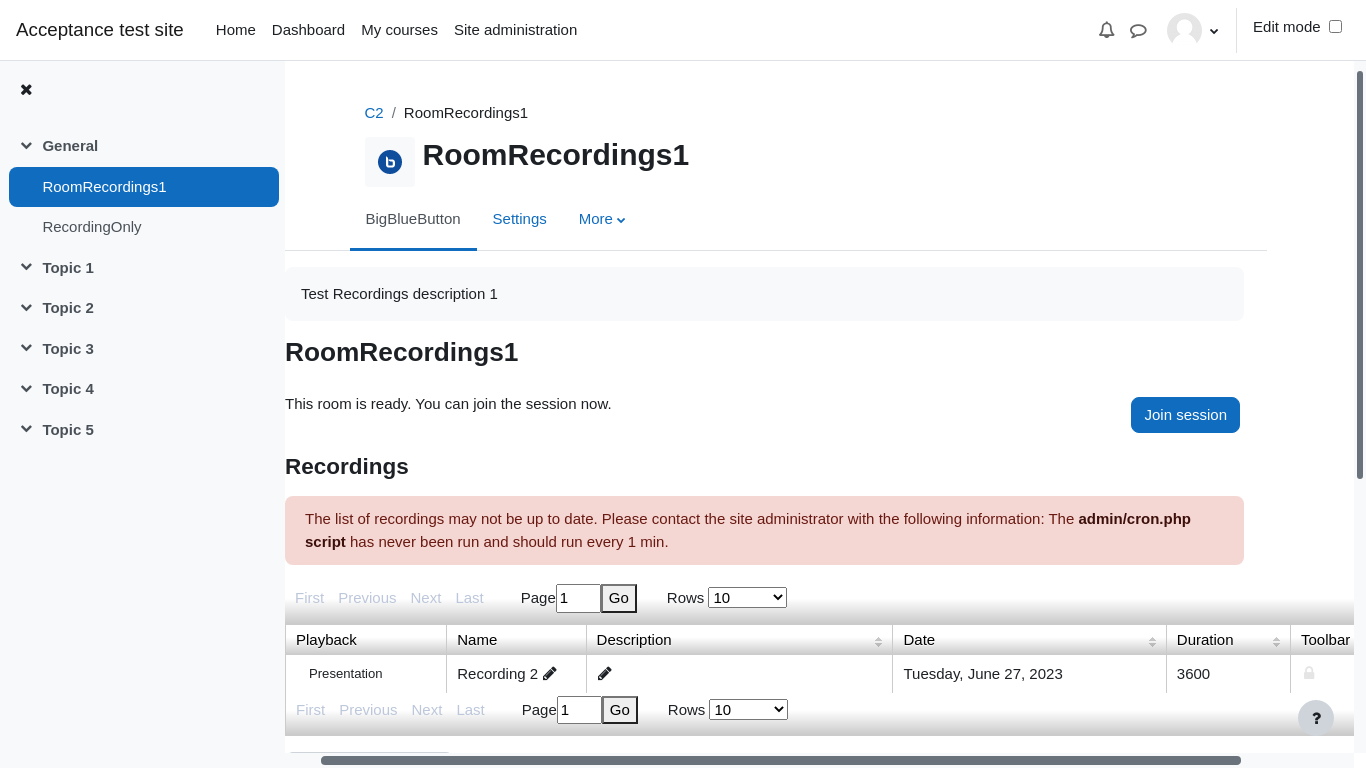
Task: Click the horizontal scrollbar thumb
Action: [x=781, y=760]
